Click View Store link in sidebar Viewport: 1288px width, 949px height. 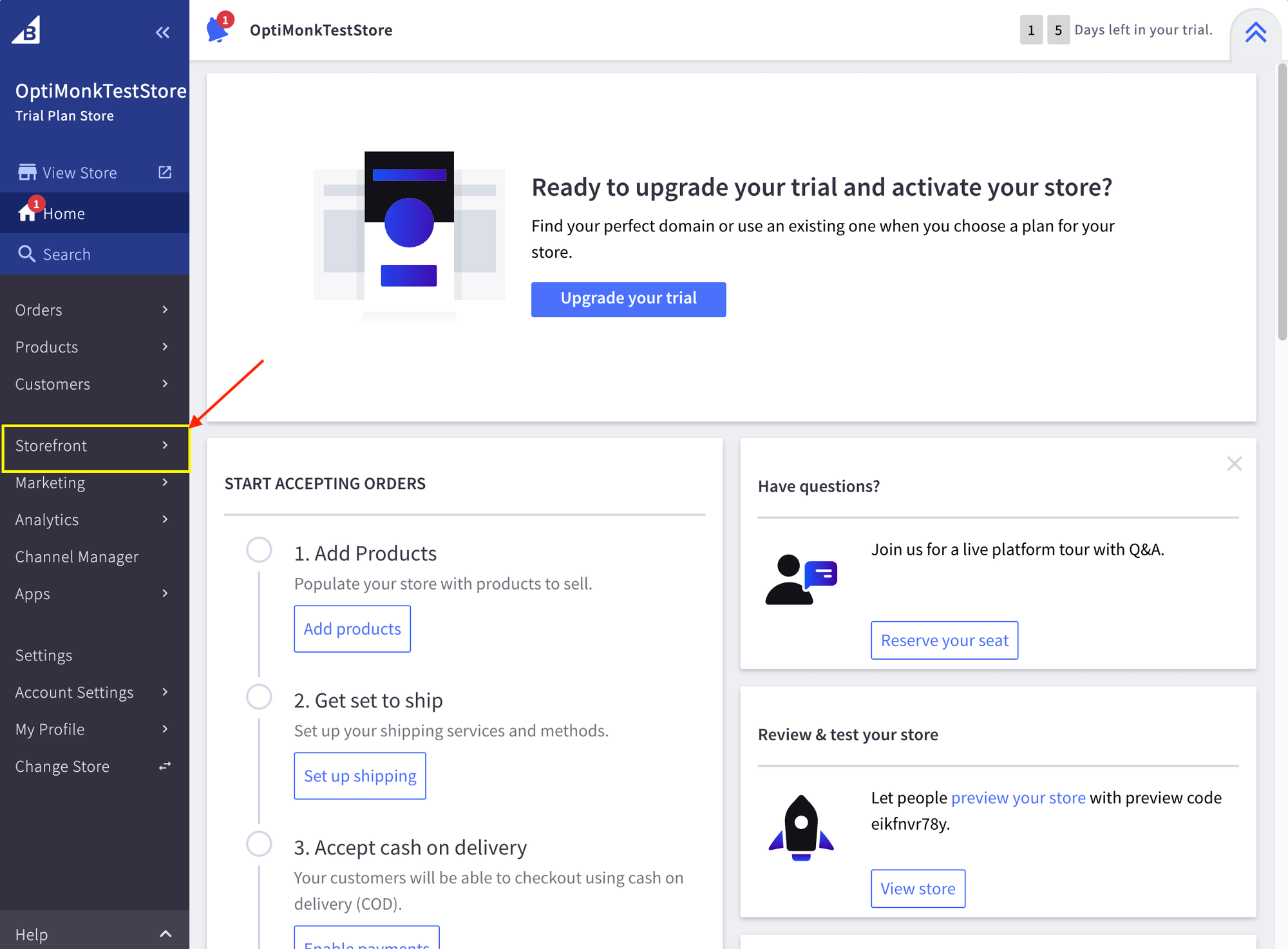95,172
